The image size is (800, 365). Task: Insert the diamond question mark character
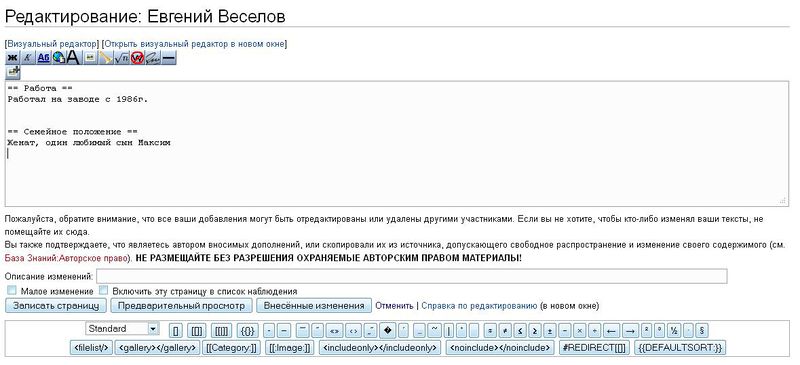click(388, 331)
